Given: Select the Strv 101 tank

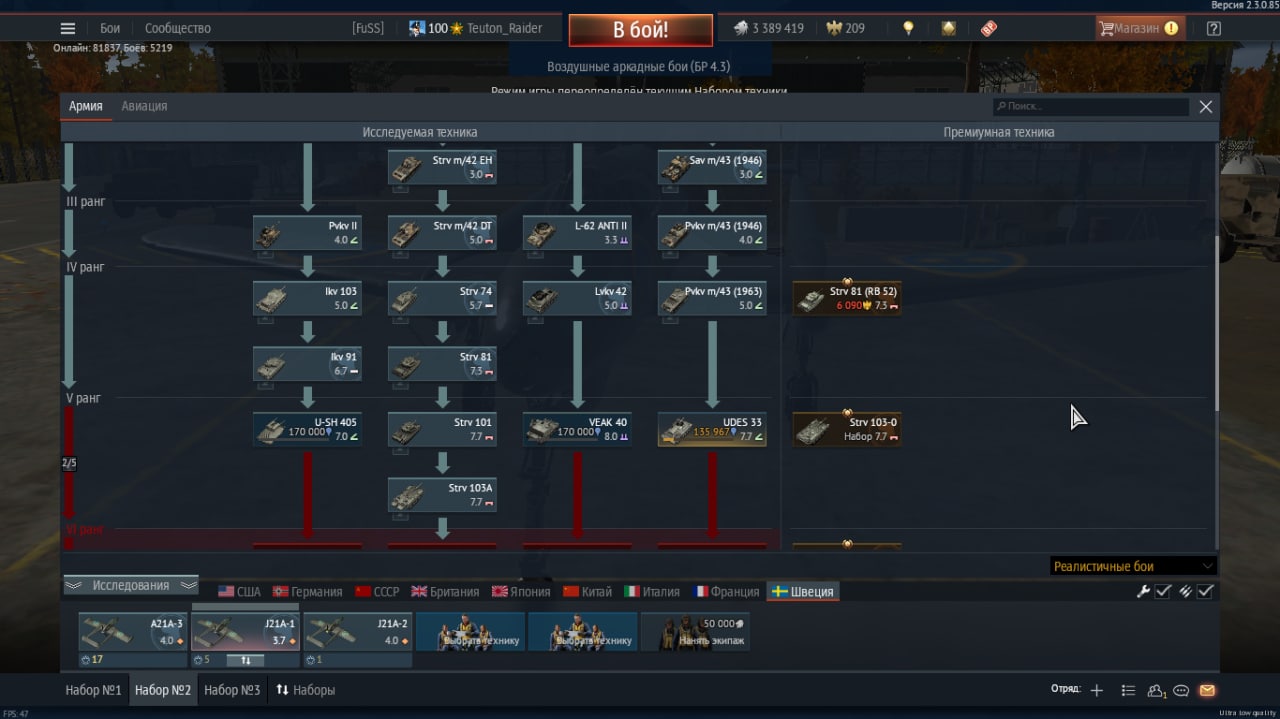Looking at the screenshot, I should [442, 429].
